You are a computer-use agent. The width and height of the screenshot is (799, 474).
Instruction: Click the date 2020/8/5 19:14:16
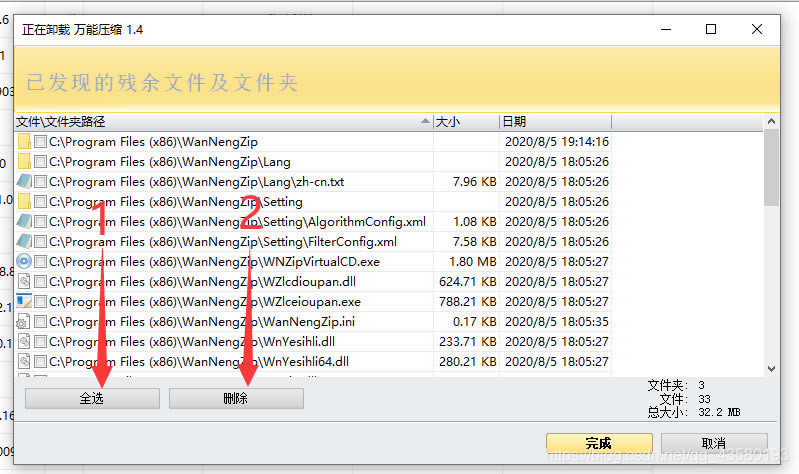(x=557, y=142)
